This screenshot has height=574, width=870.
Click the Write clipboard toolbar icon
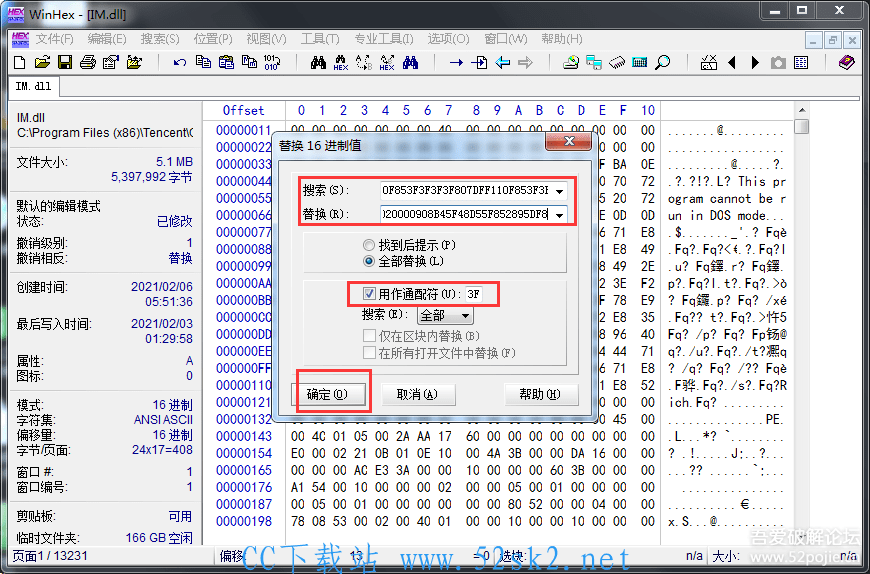click(249, 62)
